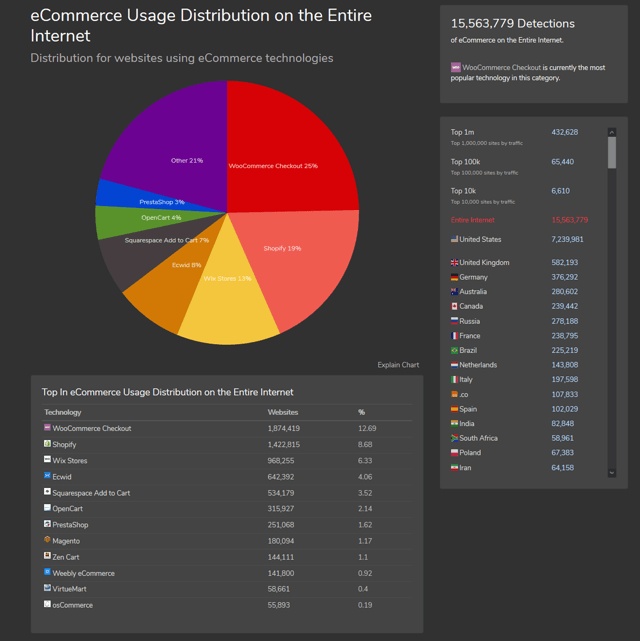
Task: Click the WooCommerce Checkout icon in the table
Action: 47,428
